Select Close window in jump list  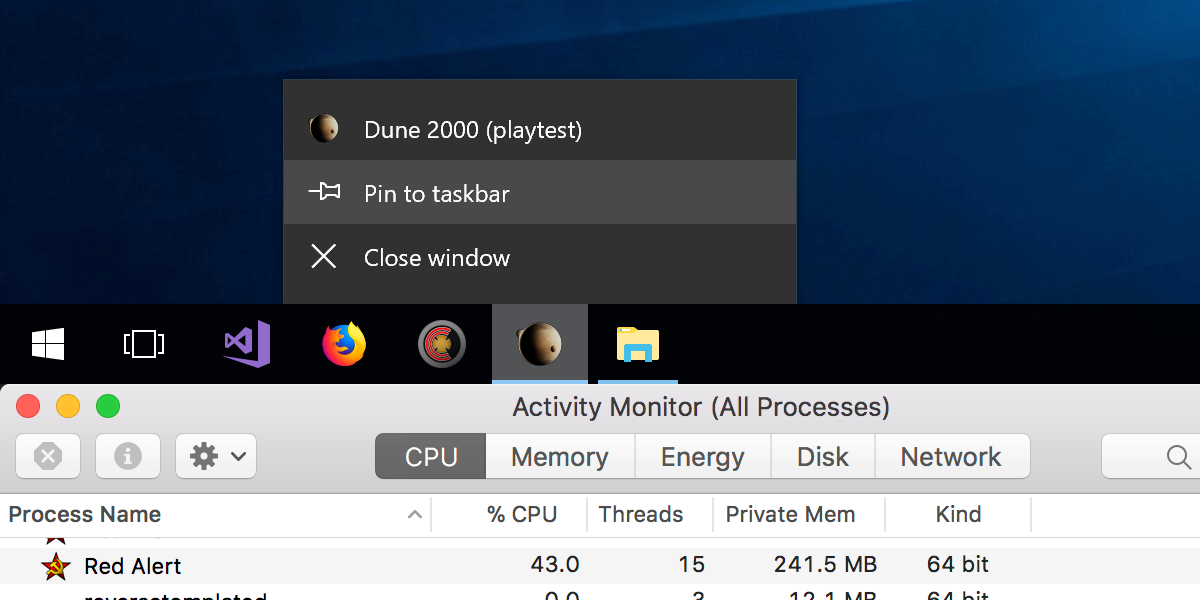[540, 257]
